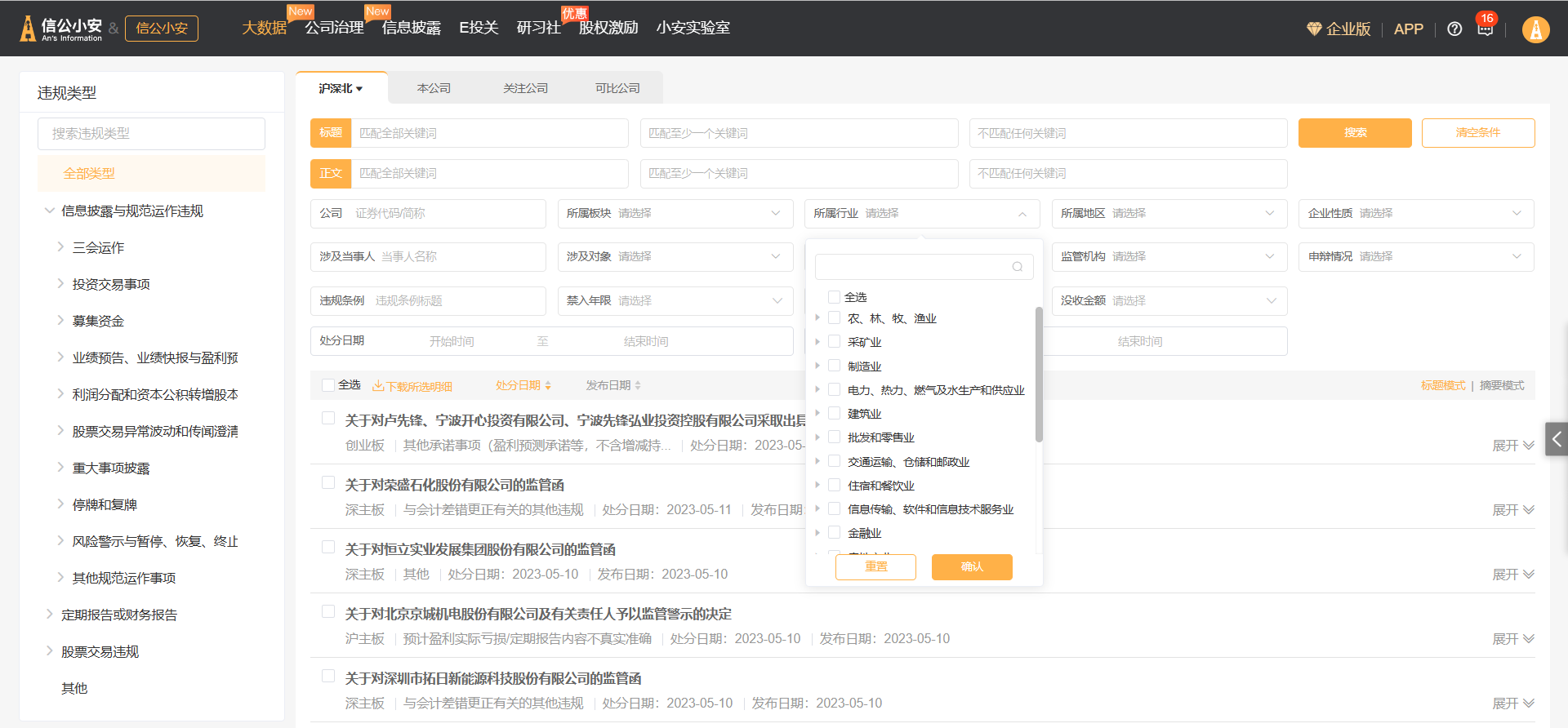
Task: Check the 采矿业 checkbox
Action: (x=834, y=341)
